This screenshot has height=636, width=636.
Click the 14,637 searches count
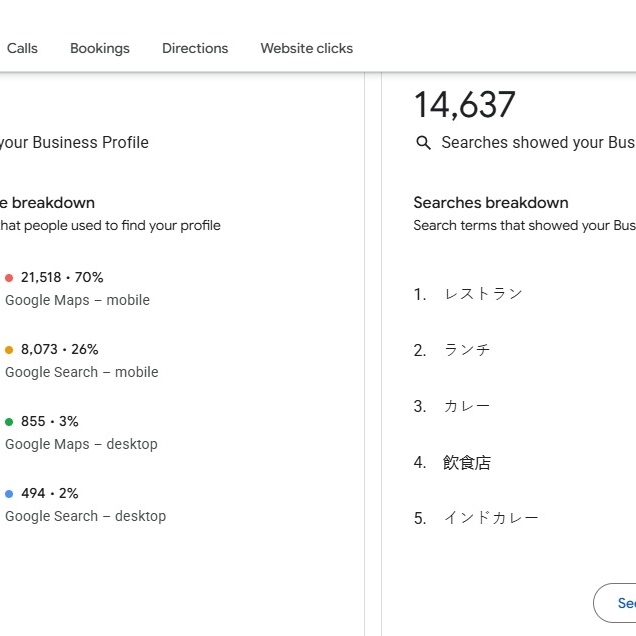[x=464, y=105]
